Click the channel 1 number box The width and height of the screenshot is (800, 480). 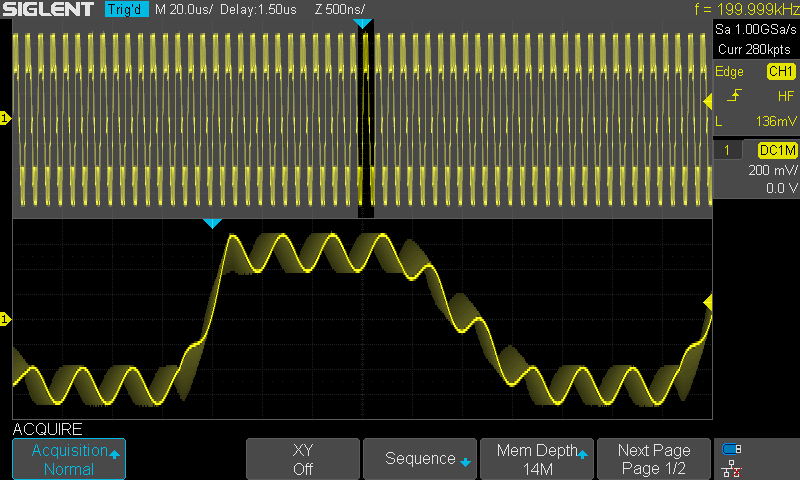tap(732, 150)
